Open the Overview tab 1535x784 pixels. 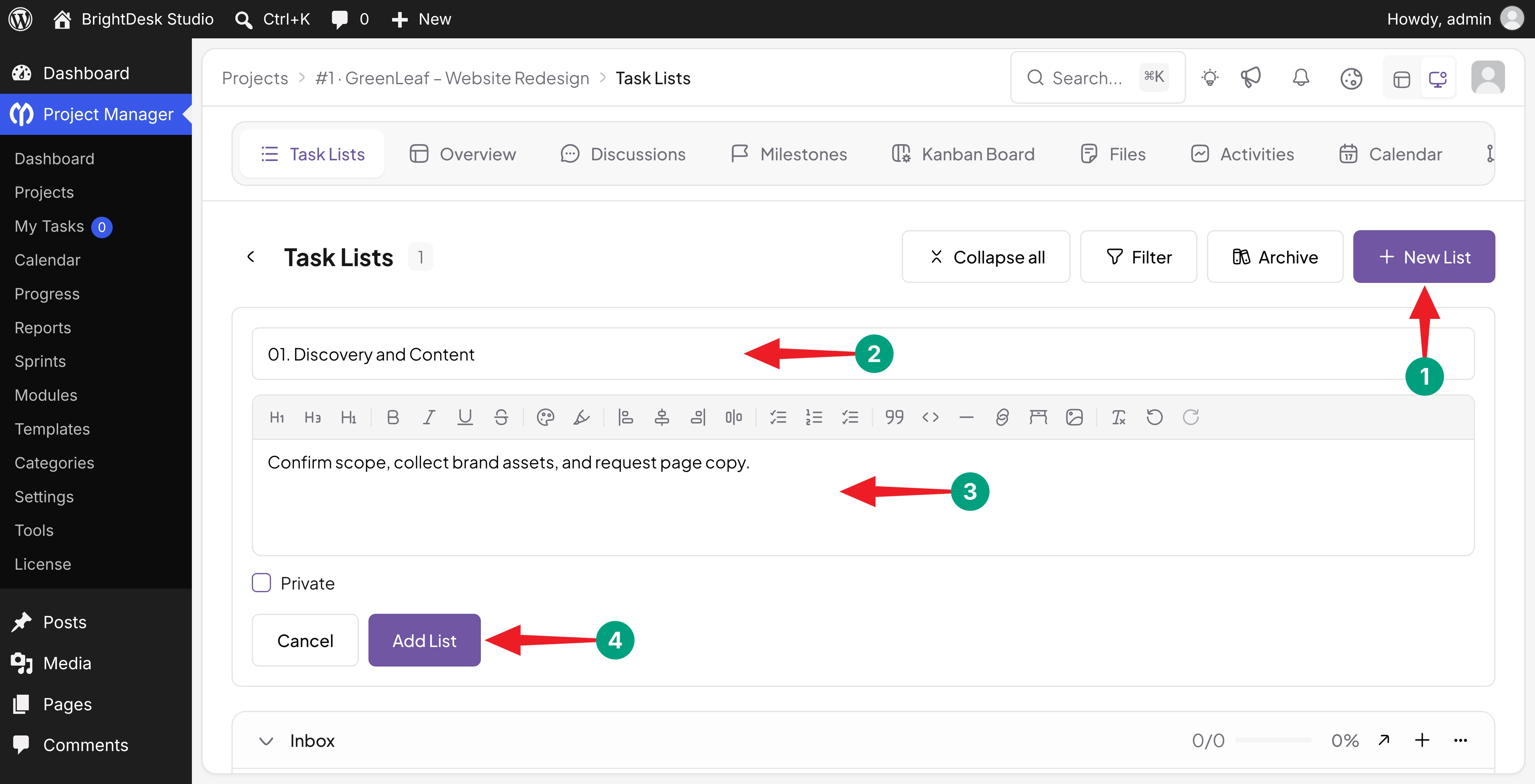tap(462, 154)
